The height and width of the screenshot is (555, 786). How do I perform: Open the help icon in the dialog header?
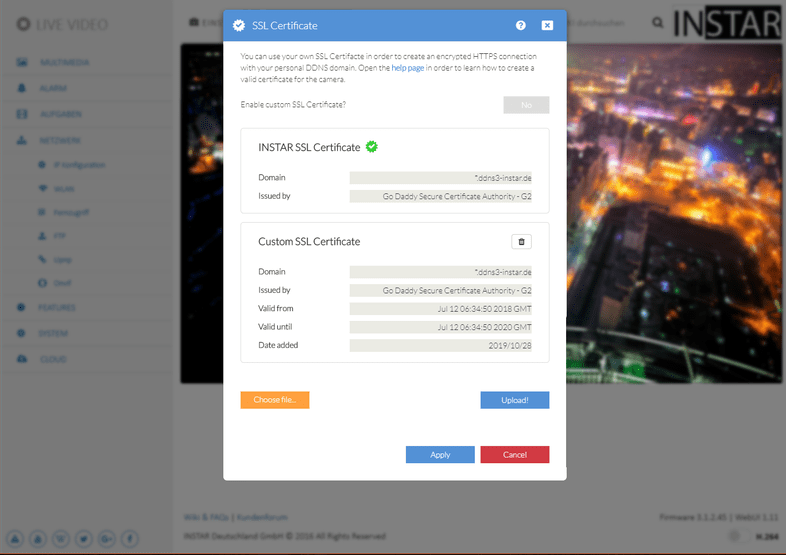[x=521, y=25]
